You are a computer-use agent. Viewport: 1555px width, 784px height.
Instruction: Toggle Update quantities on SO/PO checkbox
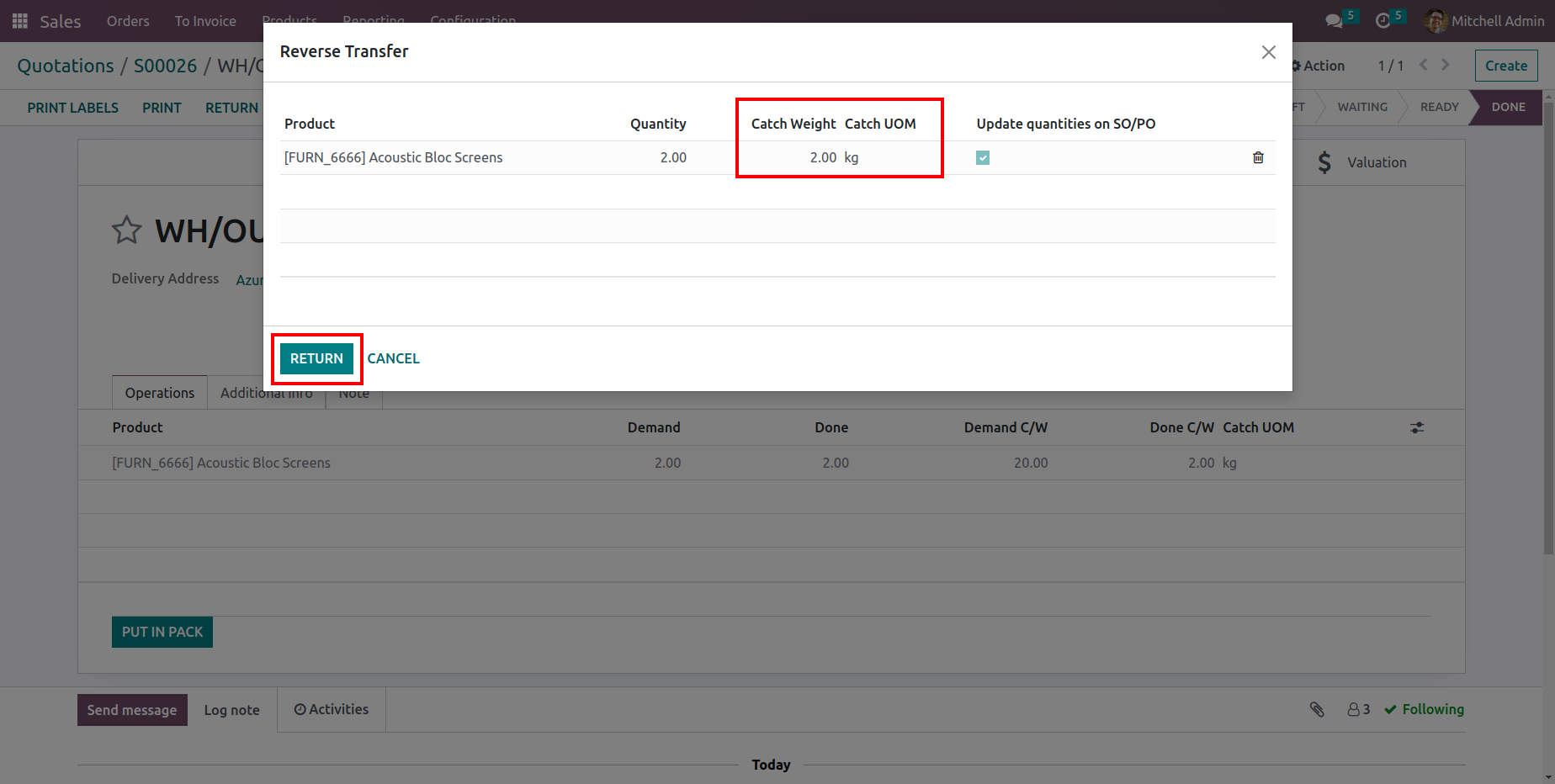tap(983, 157)
